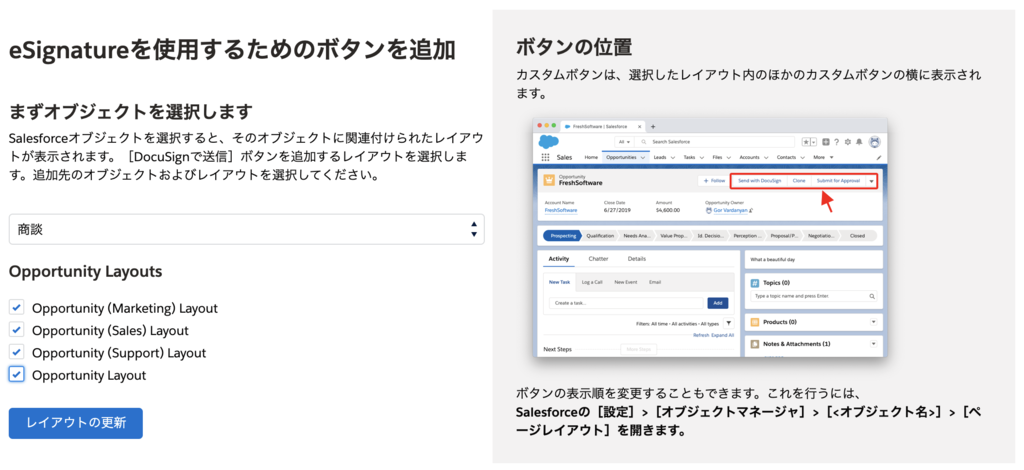Open the FreshSoftware account name link
The height and width of the screenshot is (470, 1024).
[x=561, y=210]
